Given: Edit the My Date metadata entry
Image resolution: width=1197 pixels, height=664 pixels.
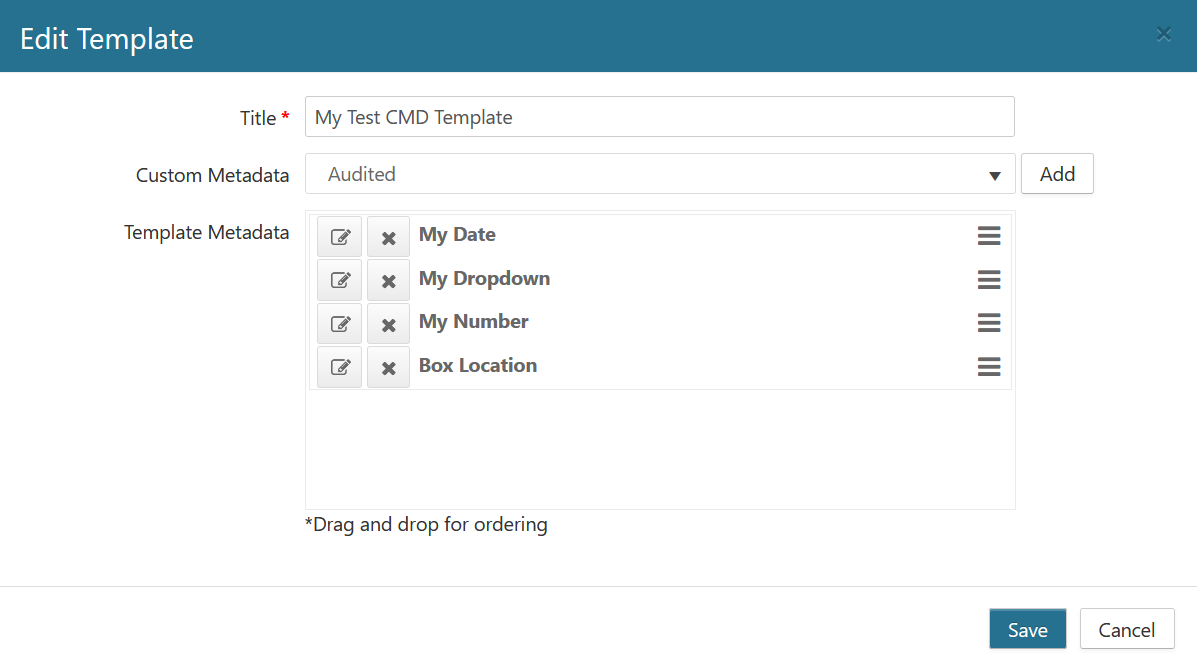Looking at the screenshot, I should (339, 237).
